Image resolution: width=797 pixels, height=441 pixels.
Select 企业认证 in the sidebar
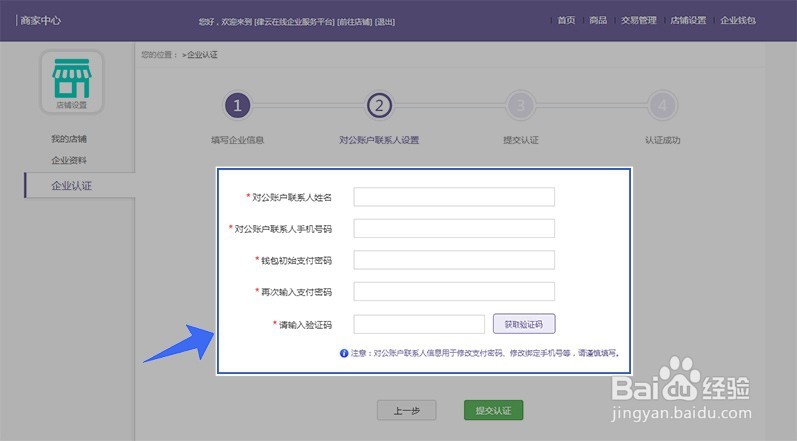[x=80, y=185]
